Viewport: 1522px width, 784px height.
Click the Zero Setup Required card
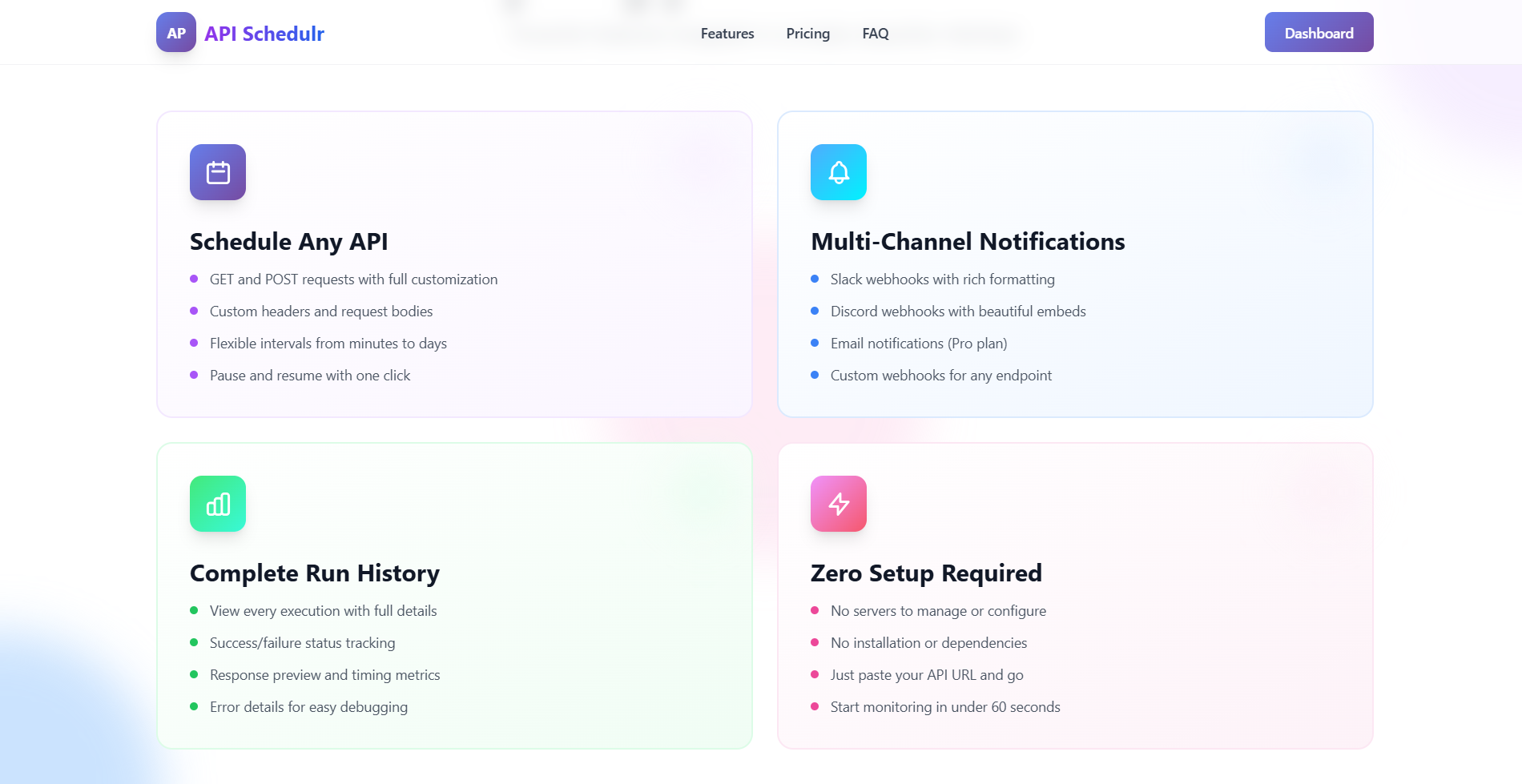(1075, 597)
